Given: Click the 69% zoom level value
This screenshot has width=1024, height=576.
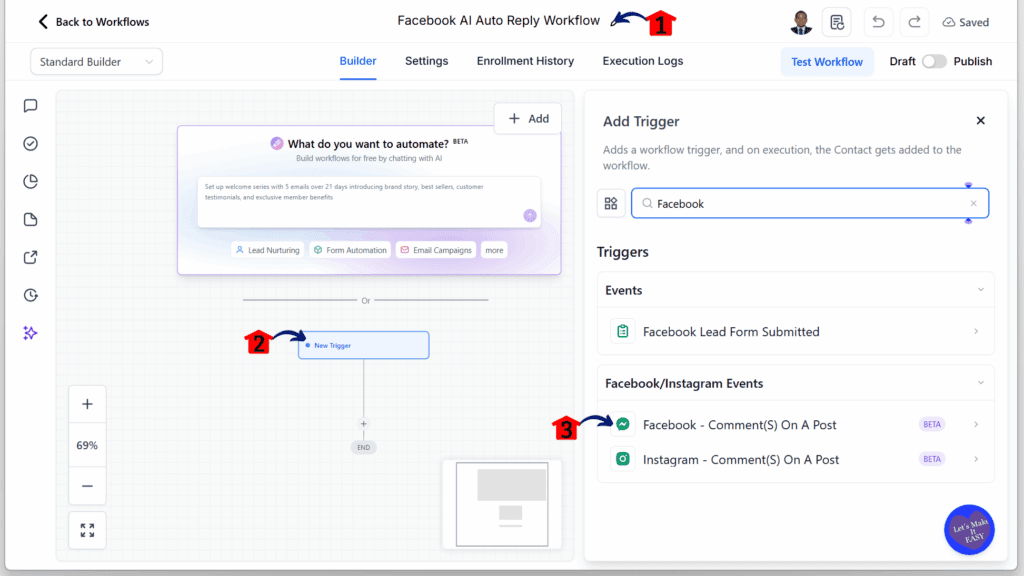Looking at the screenshot, I should 87,445.
